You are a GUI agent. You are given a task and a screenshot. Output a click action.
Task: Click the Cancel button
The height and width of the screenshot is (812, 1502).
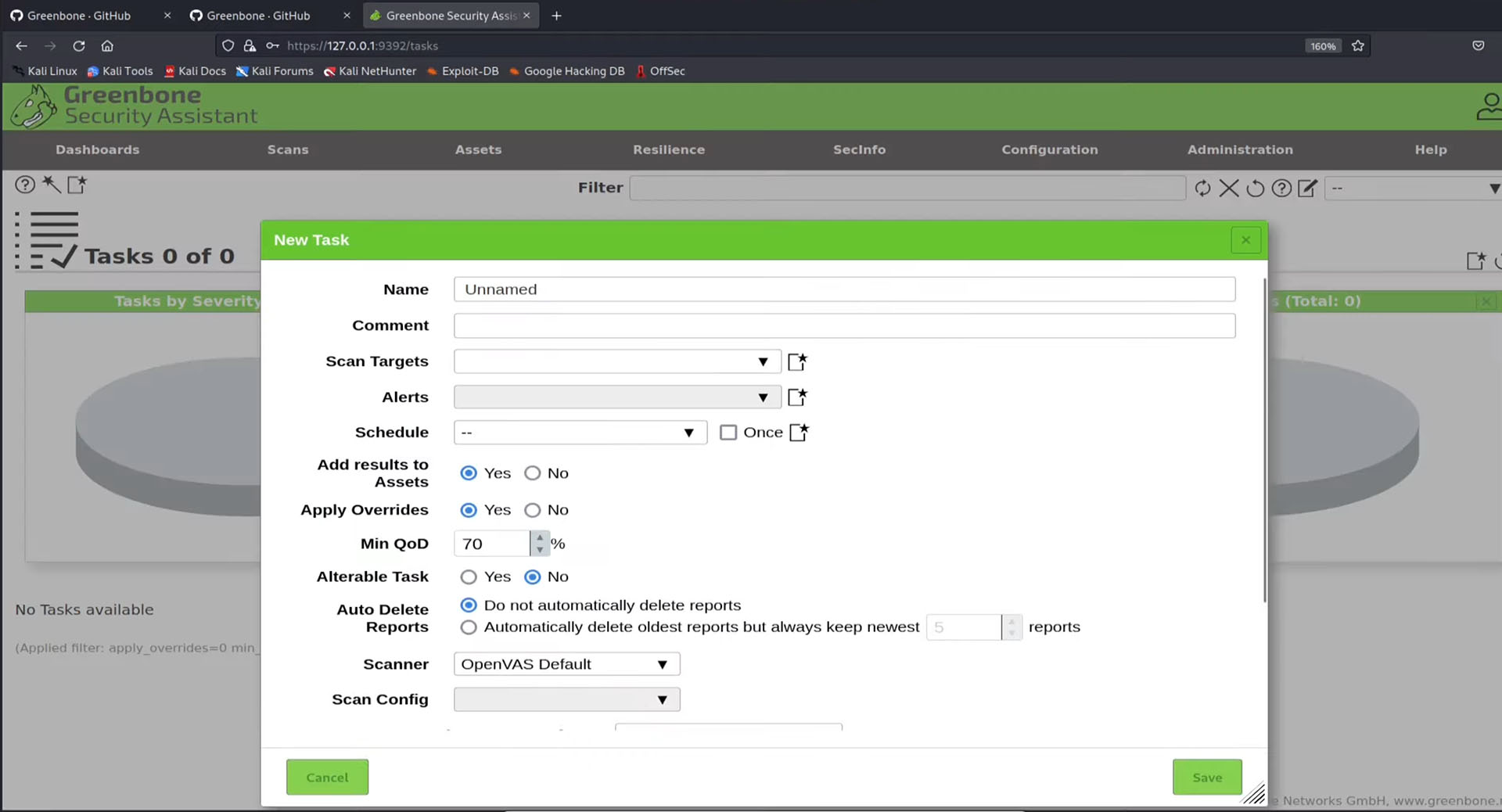(x=327, y=778)
